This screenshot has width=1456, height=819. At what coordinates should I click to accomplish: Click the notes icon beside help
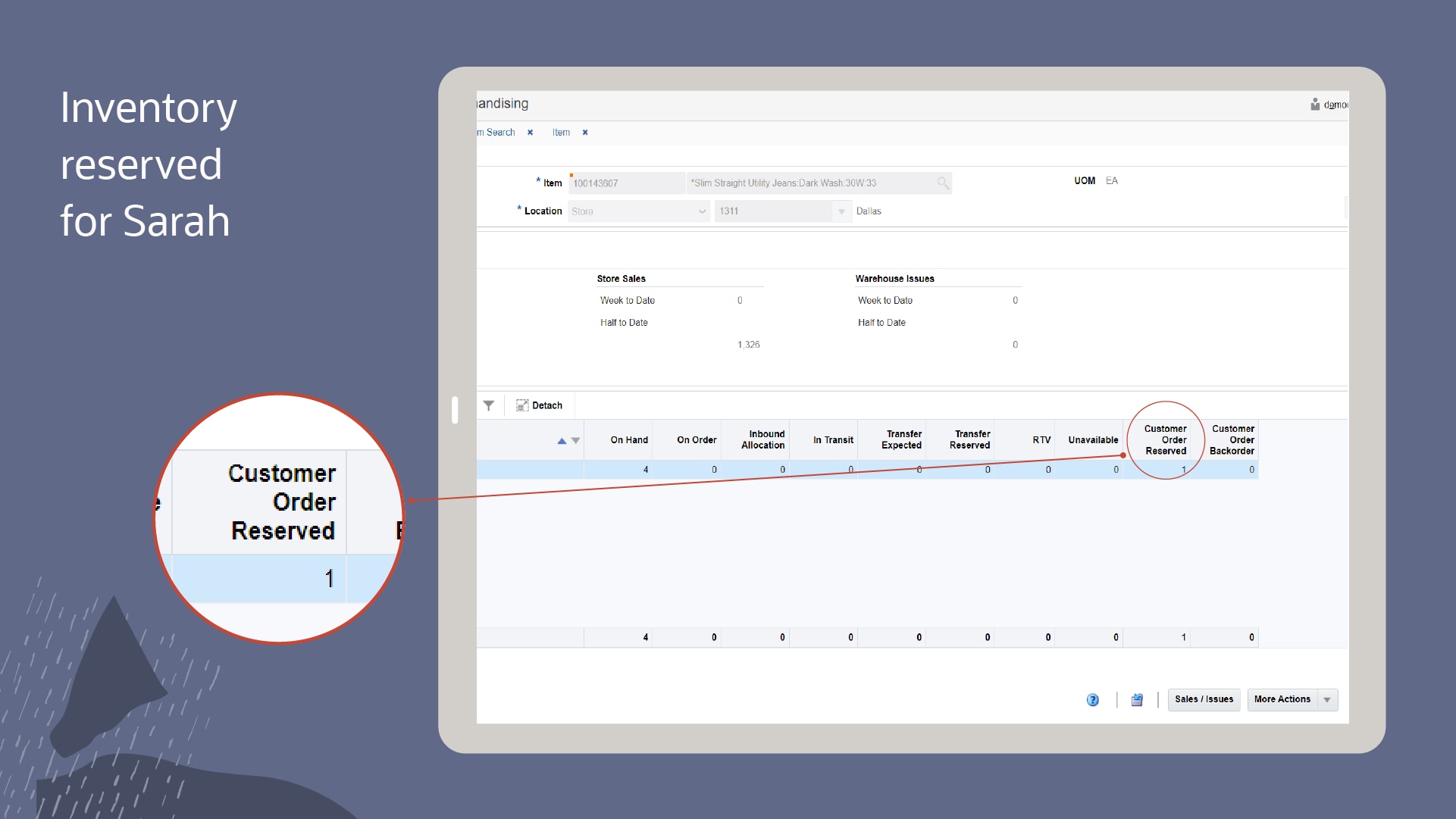point(1137,699)
